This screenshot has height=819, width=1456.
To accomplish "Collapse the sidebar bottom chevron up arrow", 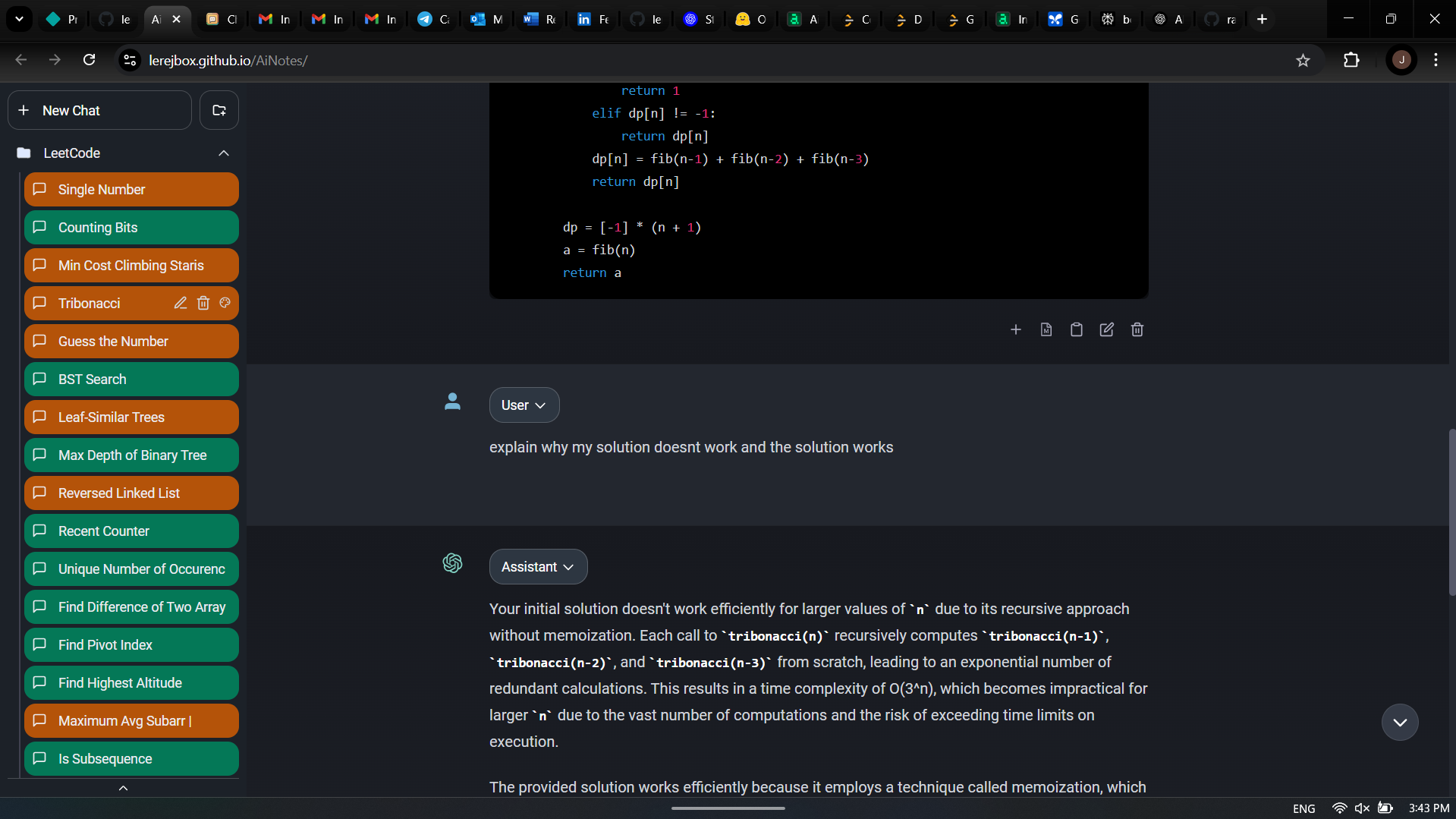I will 123,788.
